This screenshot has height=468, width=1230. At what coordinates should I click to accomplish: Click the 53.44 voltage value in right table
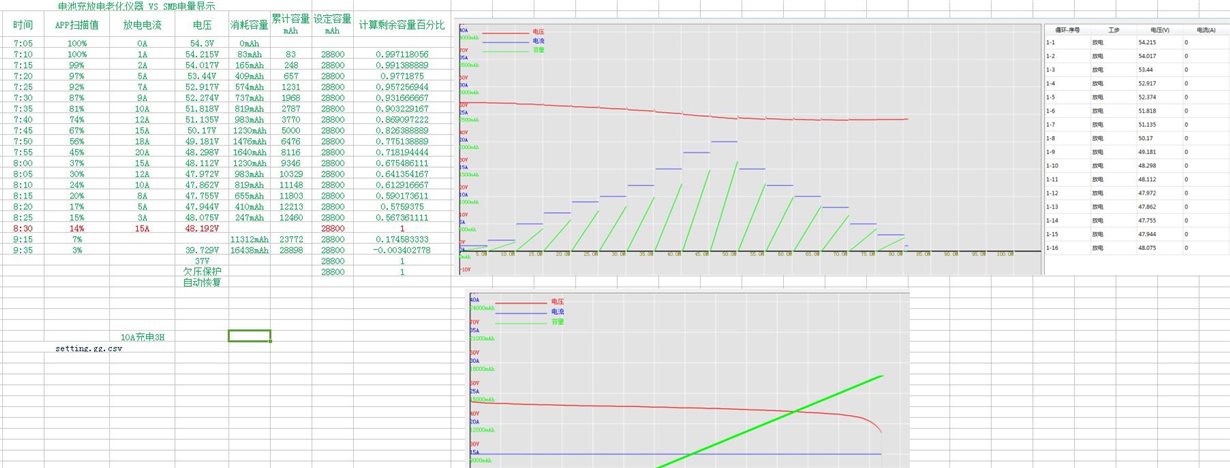(x=1147, y=70)
